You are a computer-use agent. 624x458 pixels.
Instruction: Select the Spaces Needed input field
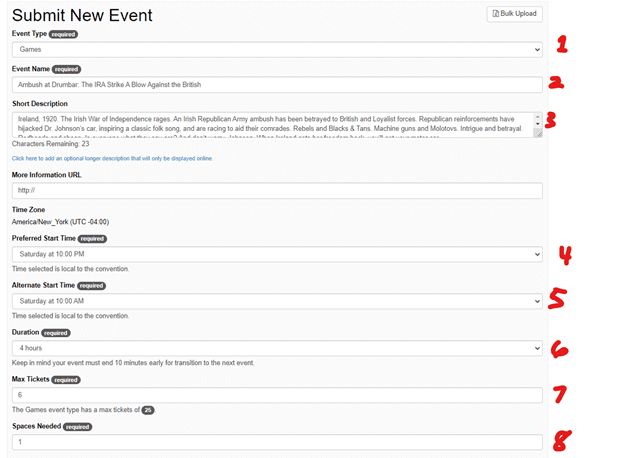(x=277, y=442)
